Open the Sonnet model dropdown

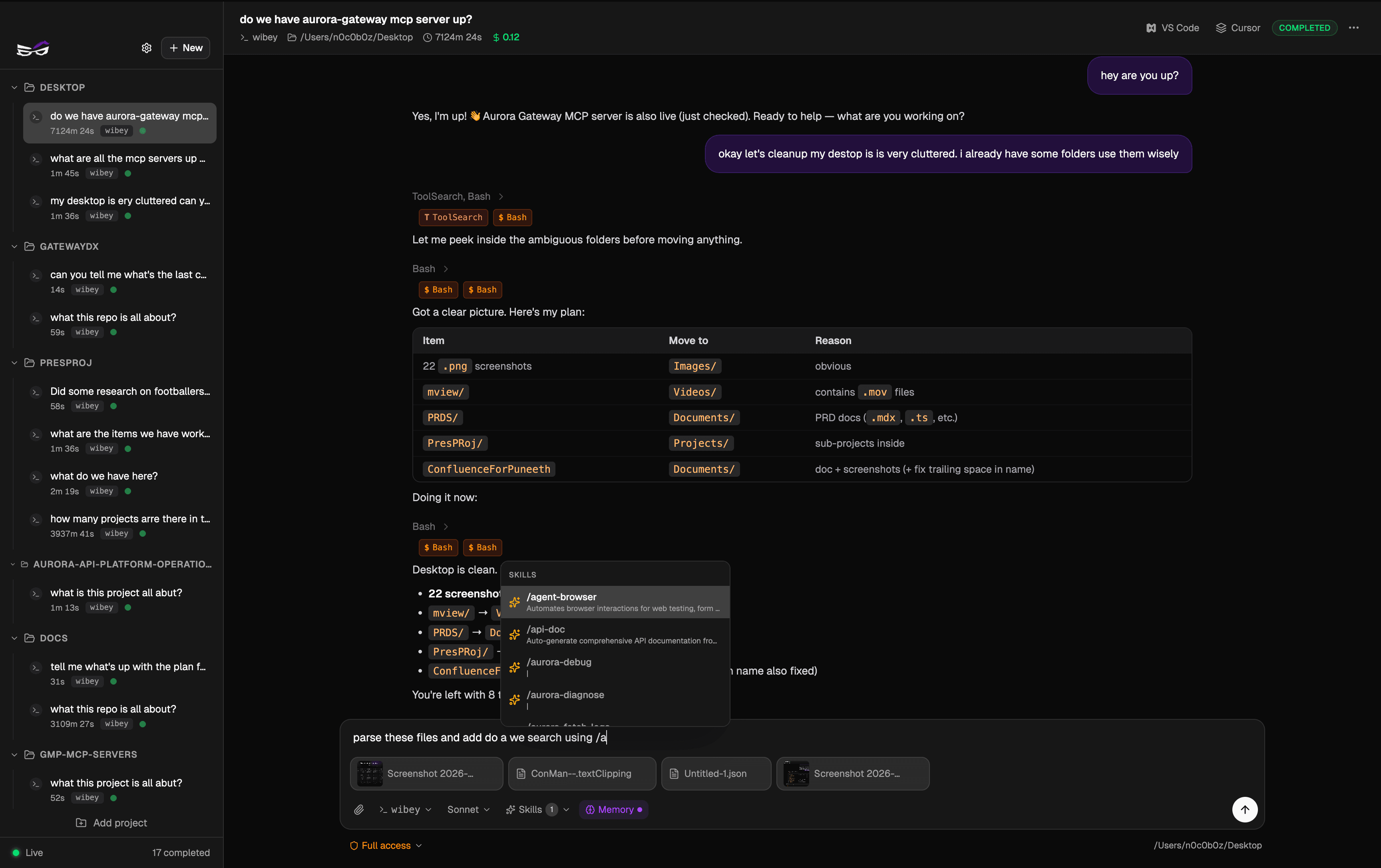click(468, 810)
